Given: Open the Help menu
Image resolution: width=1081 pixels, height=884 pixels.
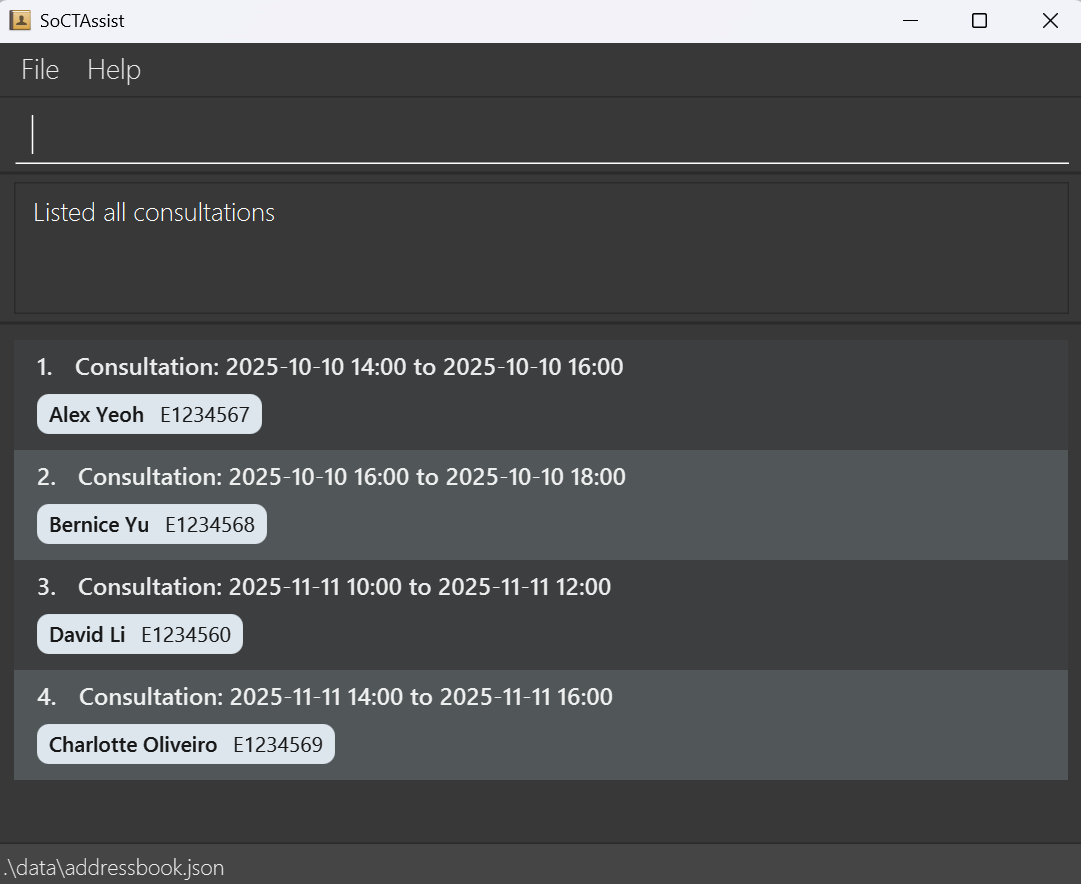Looking at the screenshot, I should [114, 70].
